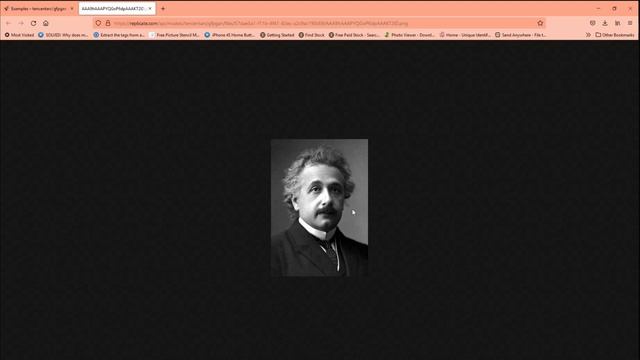Minimize the browser window
Viewport: 640px width, 360px height.
598,9
